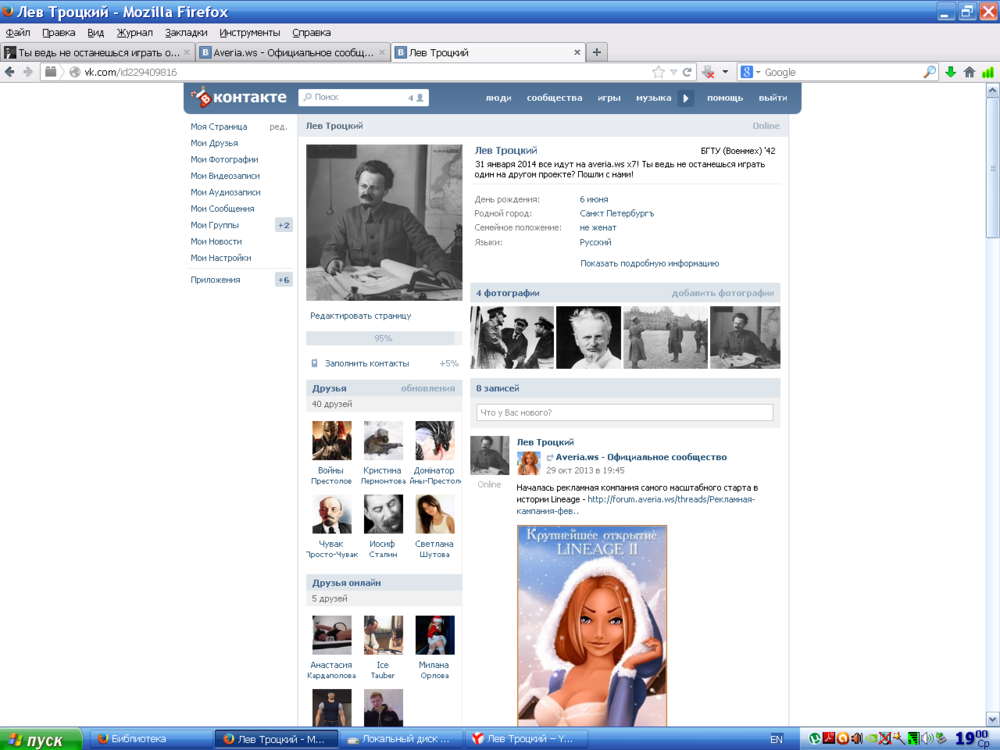Viewport: 1000px width, 750px height.
Task: Click the browser back arrow
Action: click(x=11, y=72)
